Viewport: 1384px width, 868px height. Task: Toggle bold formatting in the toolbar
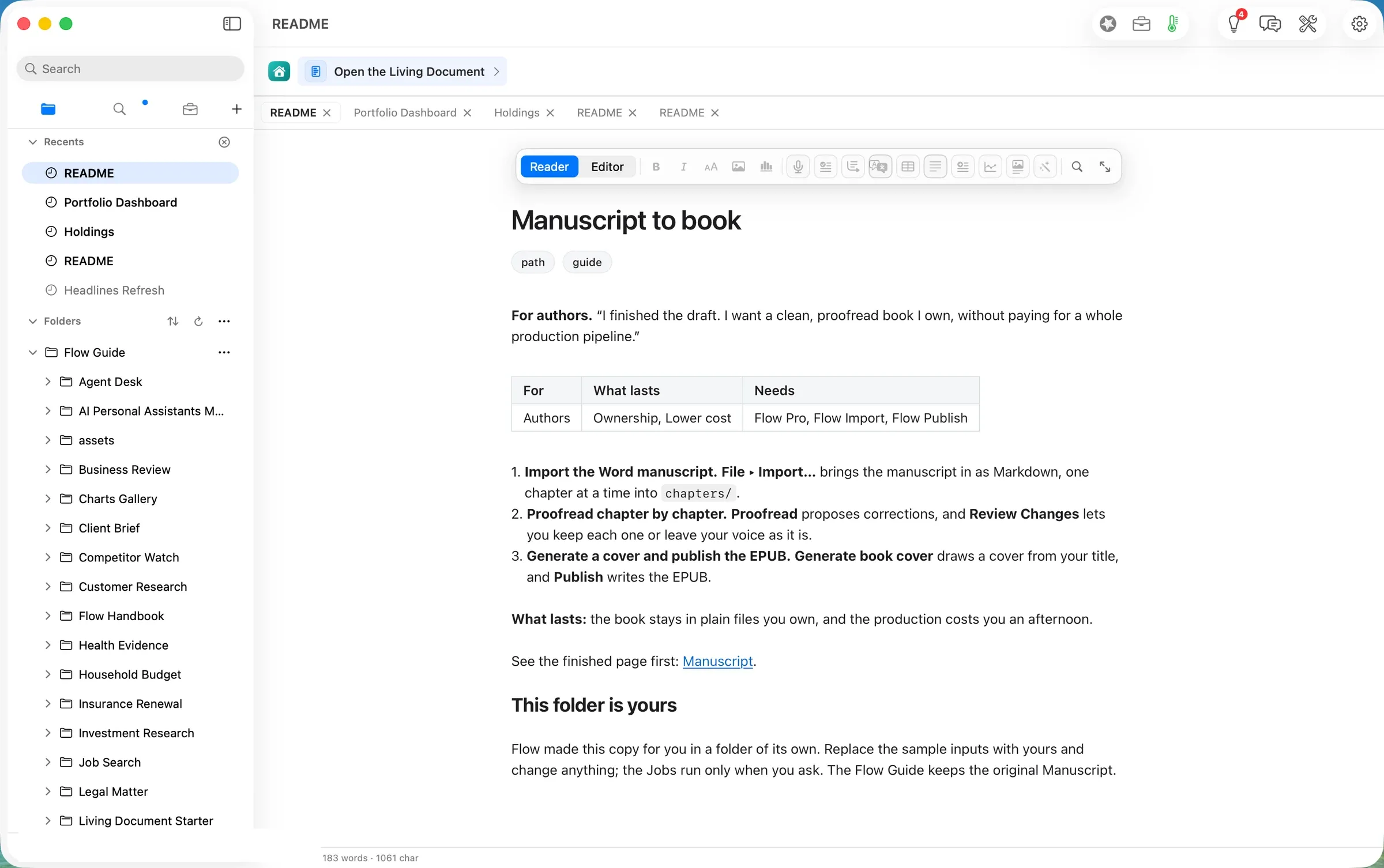coord(656,167)
